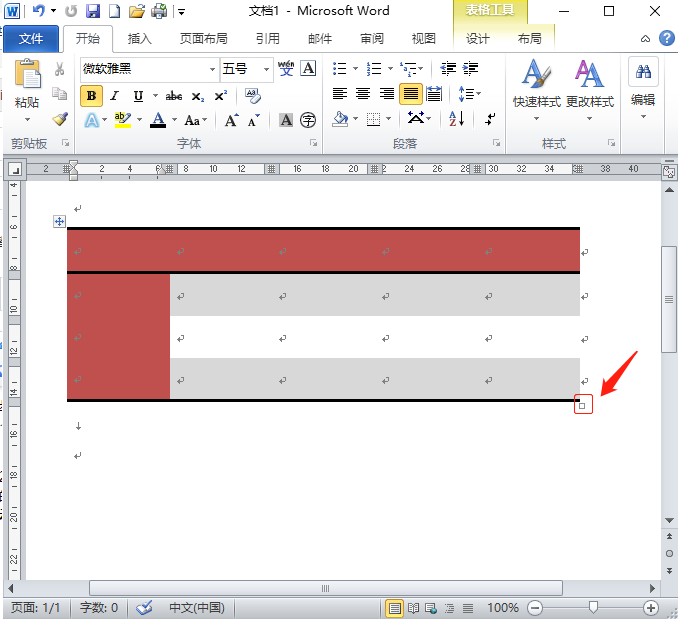
Task: Click the Clear Formatting eraser icon
Action: point(253,96)
